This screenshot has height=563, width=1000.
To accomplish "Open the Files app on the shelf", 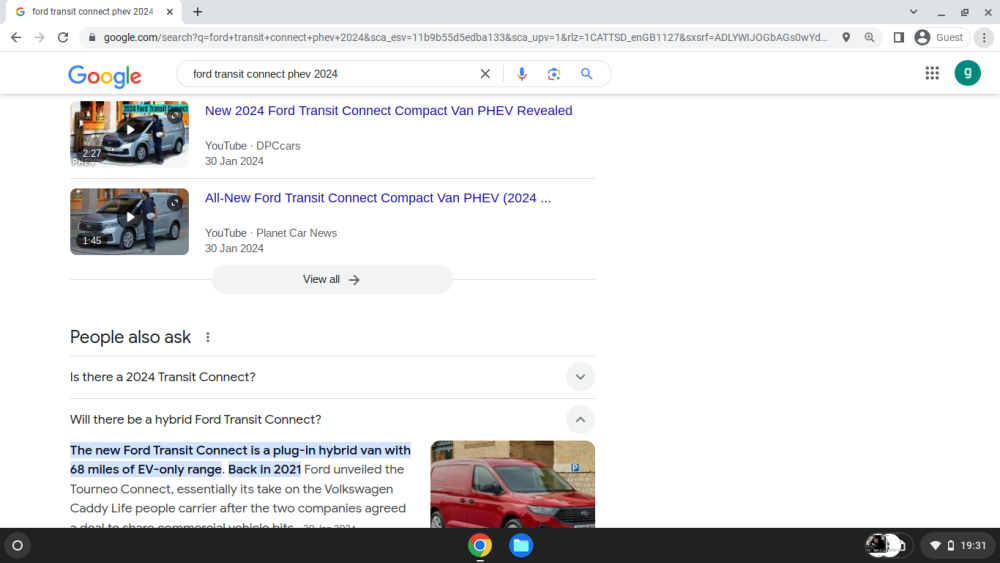I will click(x=521, y=545).
